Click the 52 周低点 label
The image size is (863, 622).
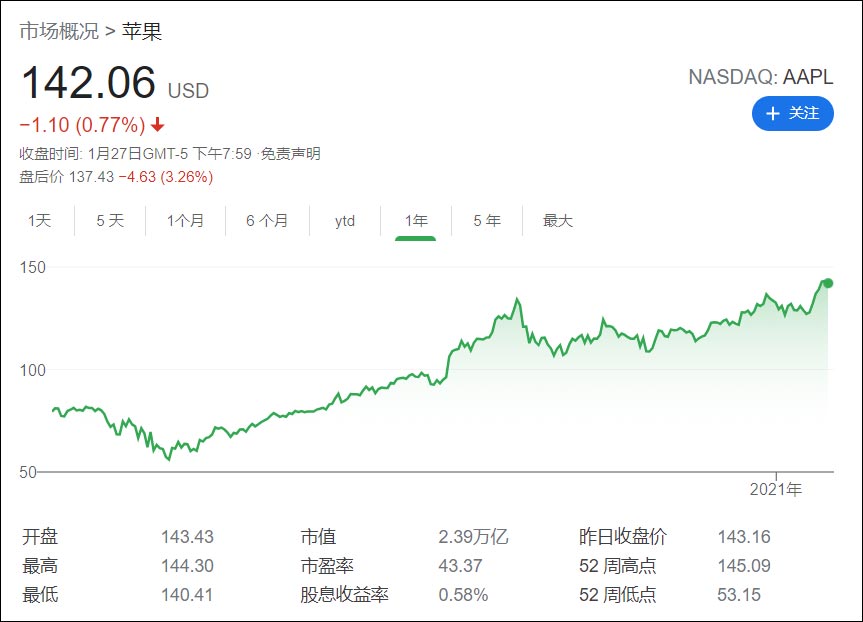coord(618,595)
